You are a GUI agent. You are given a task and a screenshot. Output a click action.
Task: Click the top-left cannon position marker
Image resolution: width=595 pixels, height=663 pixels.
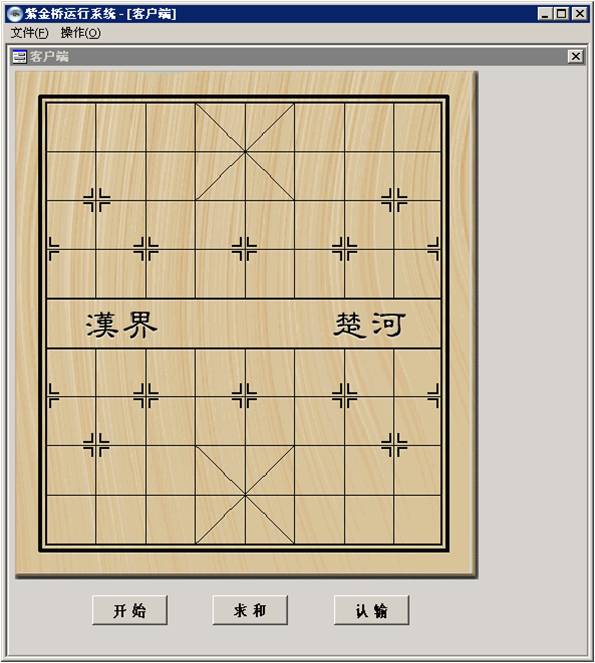click(x=96, y=200)
